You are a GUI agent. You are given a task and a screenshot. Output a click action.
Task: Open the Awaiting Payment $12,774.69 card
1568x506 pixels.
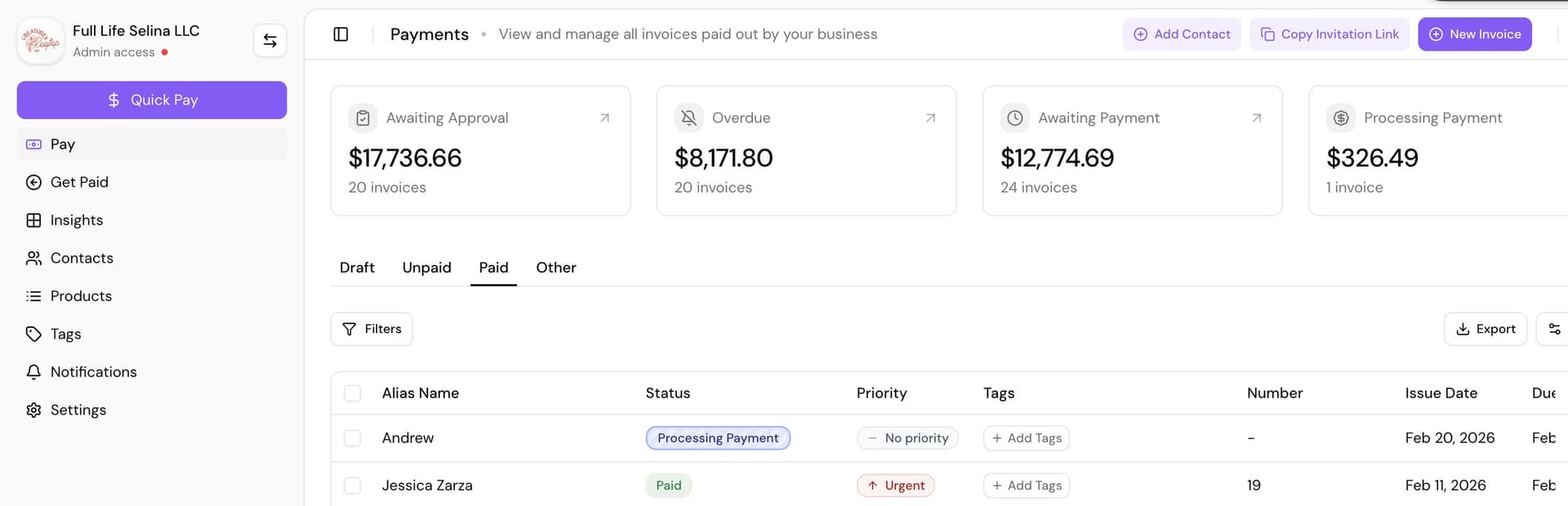coord(1132,151)
